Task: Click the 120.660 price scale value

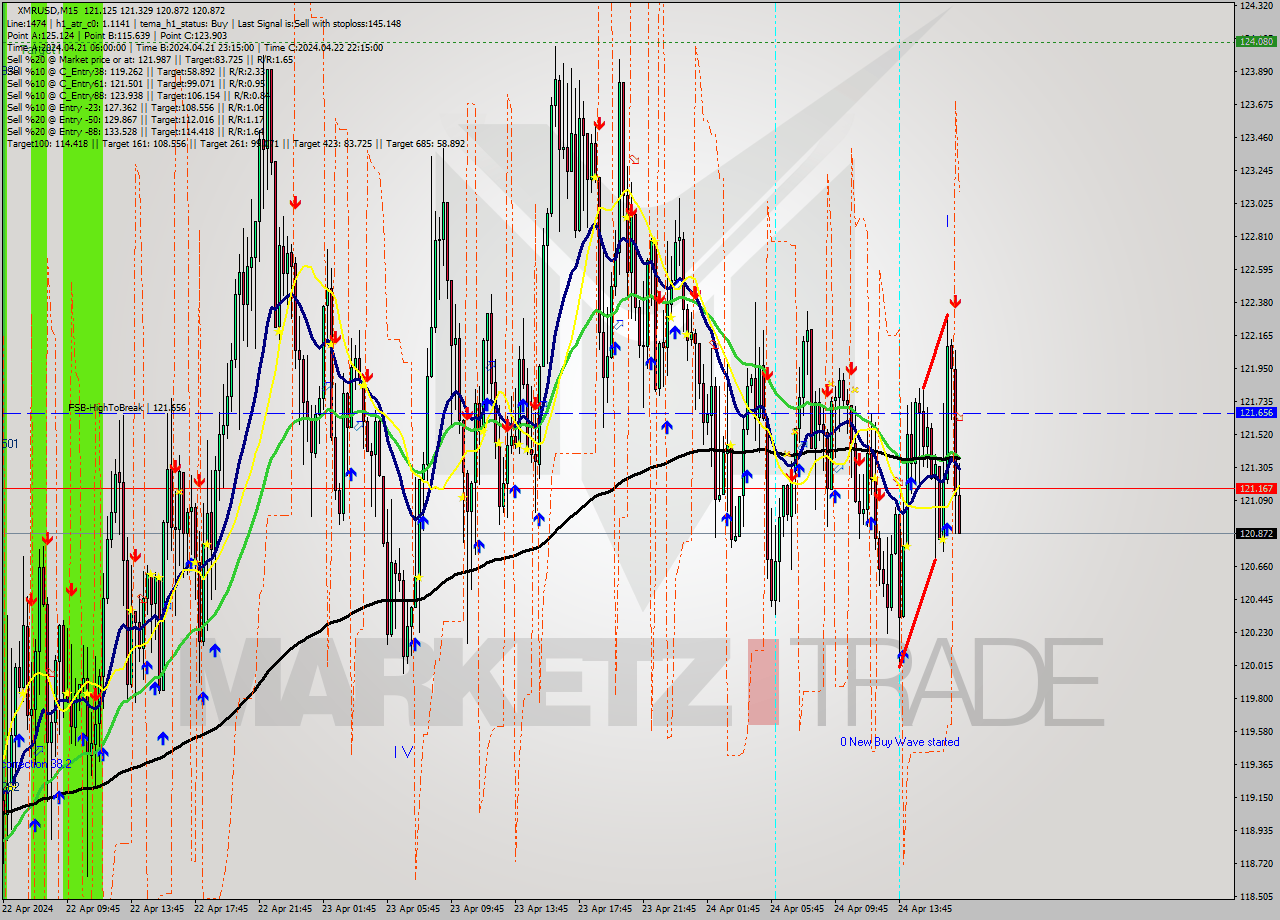Action: point(1256,567)
